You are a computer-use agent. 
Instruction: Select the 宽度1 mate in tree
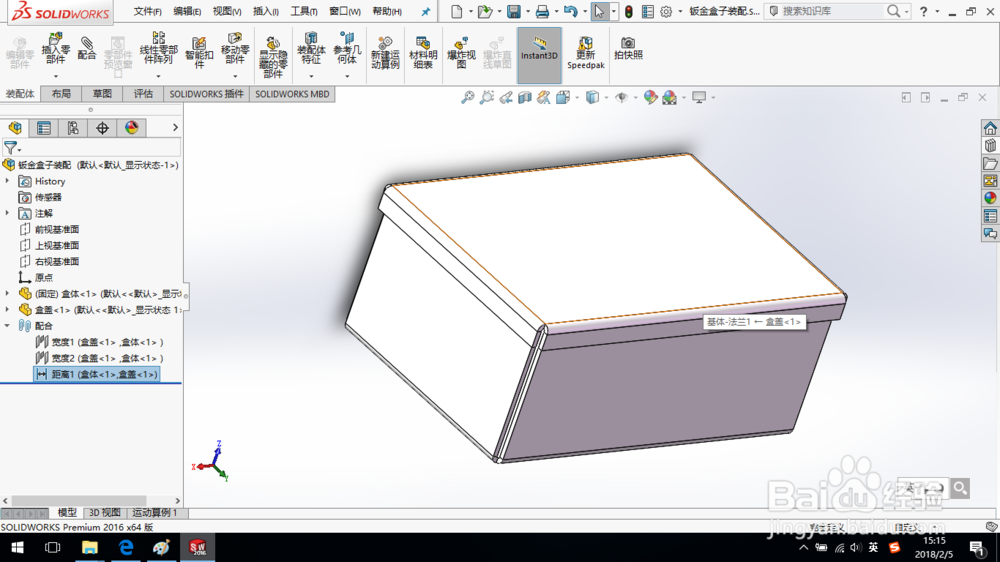pos(99,342)
